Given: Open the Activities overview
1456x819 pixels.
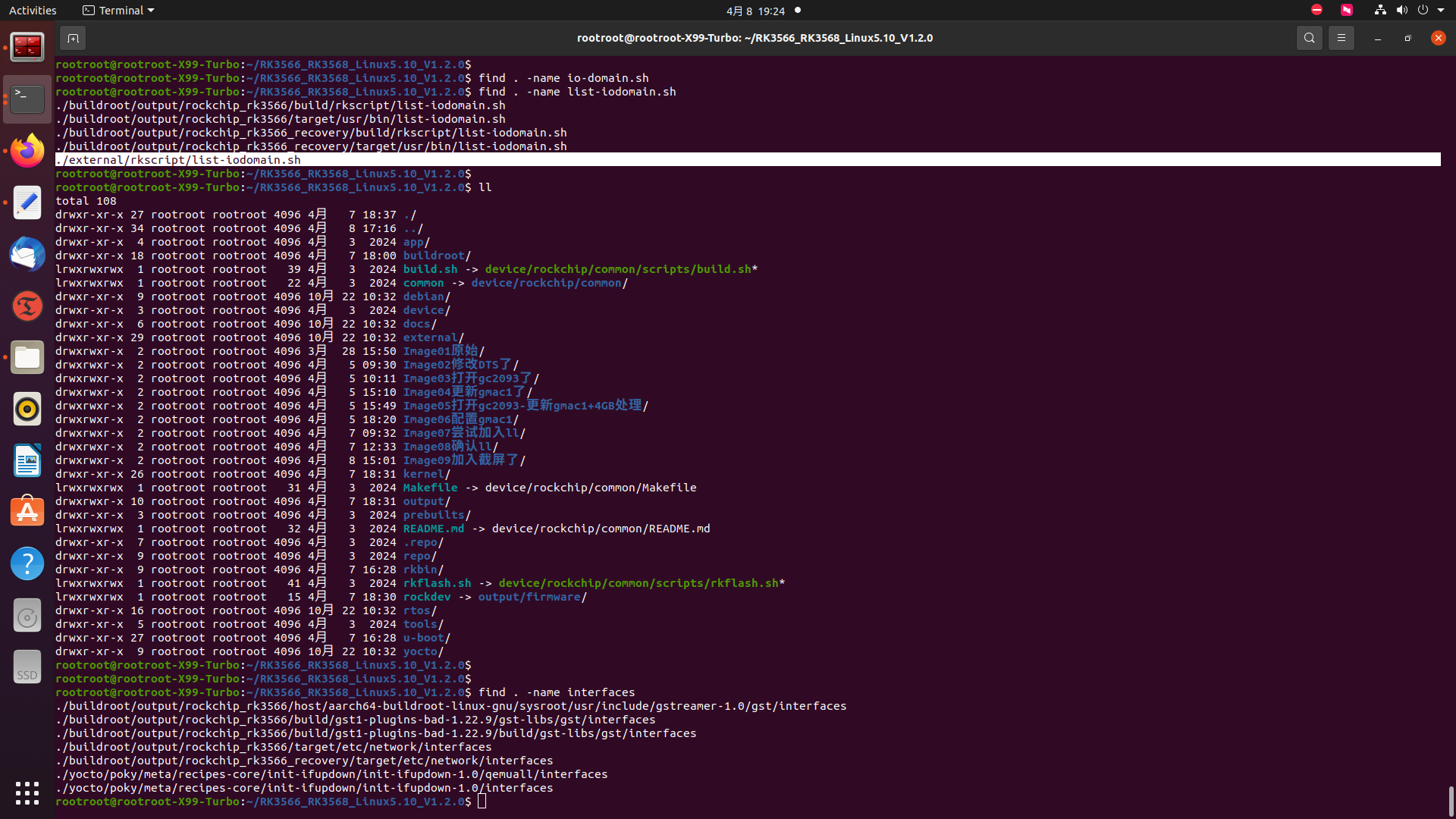Looking at the screenshot, I should click(33, 11).
